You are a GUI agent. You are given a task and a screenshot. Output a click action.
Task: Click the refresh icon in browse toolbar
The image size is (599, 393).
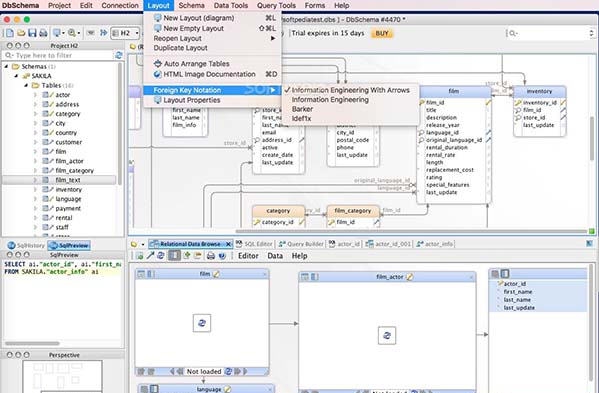point(161,256)
